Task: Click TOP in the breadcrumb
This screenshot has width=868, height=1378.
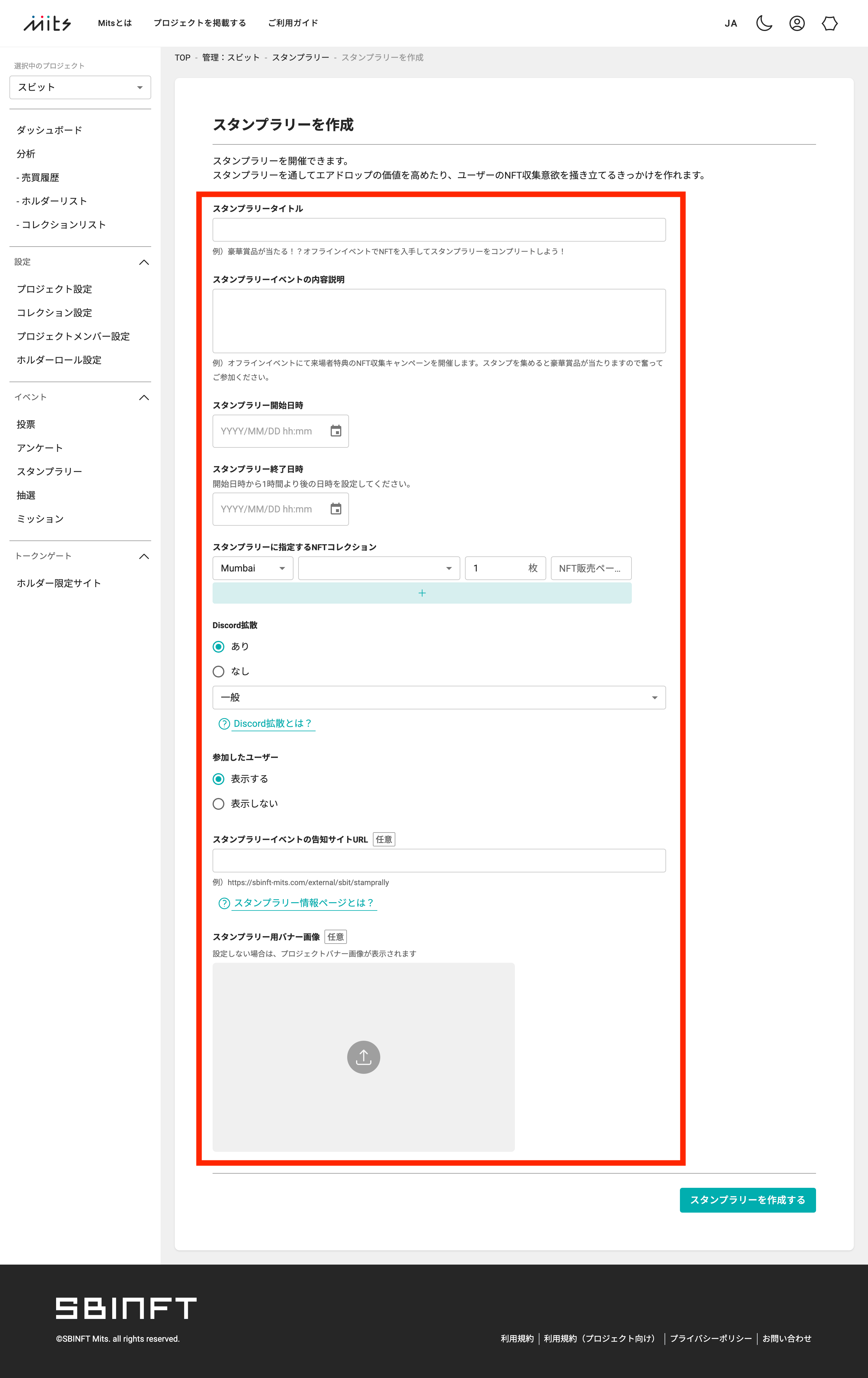Action: pyautogui.click(x=182, y=58)
